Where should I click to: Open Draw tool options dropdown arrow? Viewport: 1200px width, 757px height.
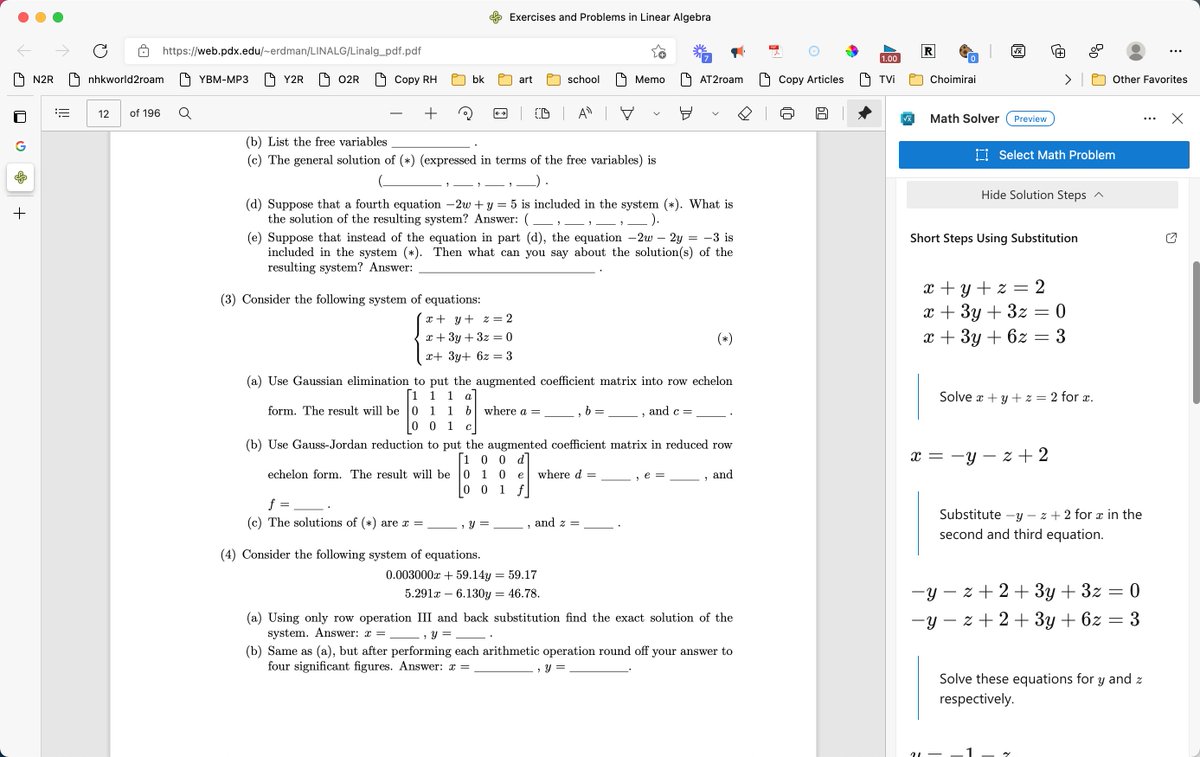point(659,114)
